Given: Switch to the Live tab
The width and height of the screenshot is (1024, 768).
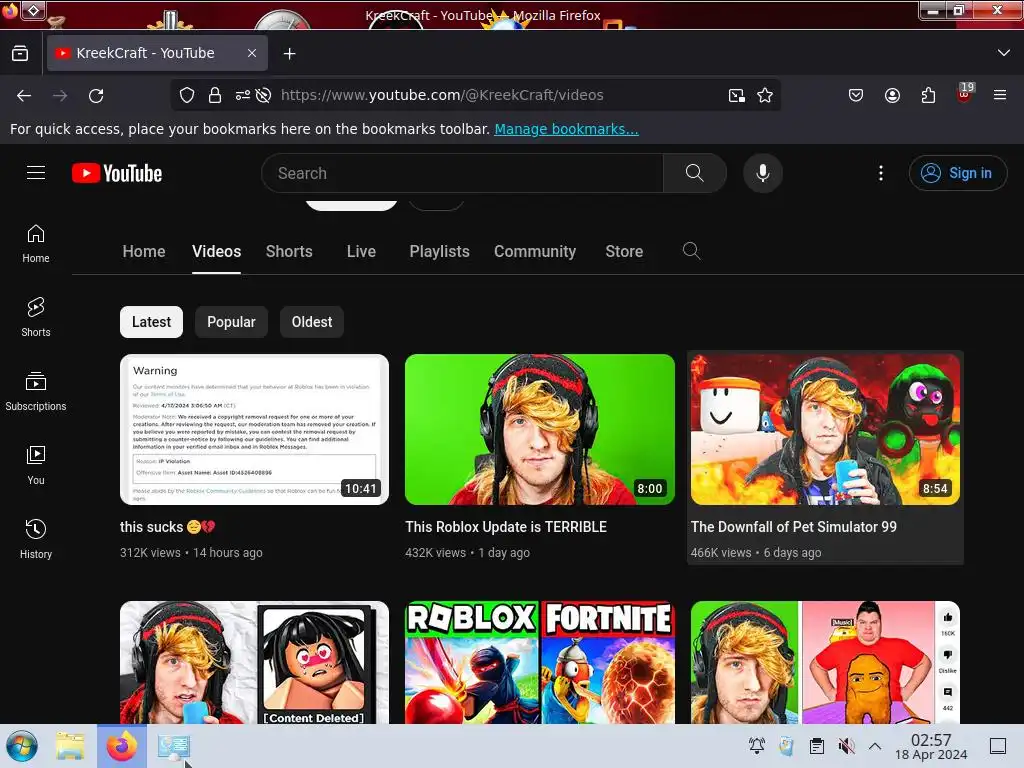Looking at the screenshot, I should 361,251.
